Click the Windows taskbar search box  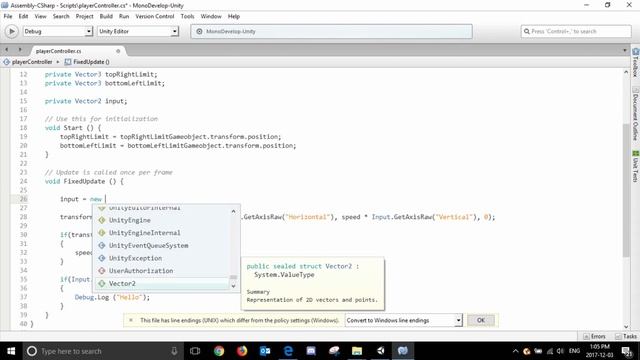point(102,351)
